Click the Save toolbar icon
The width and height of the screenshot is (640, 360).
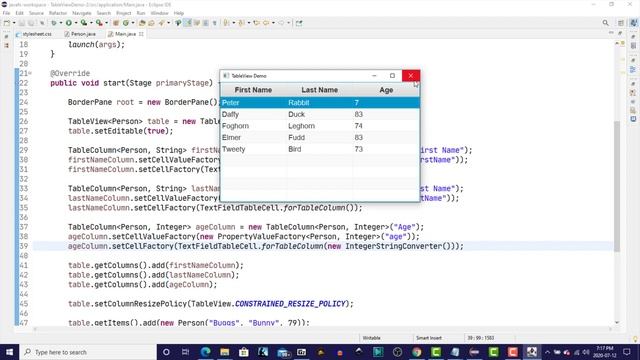coord(22,23)
